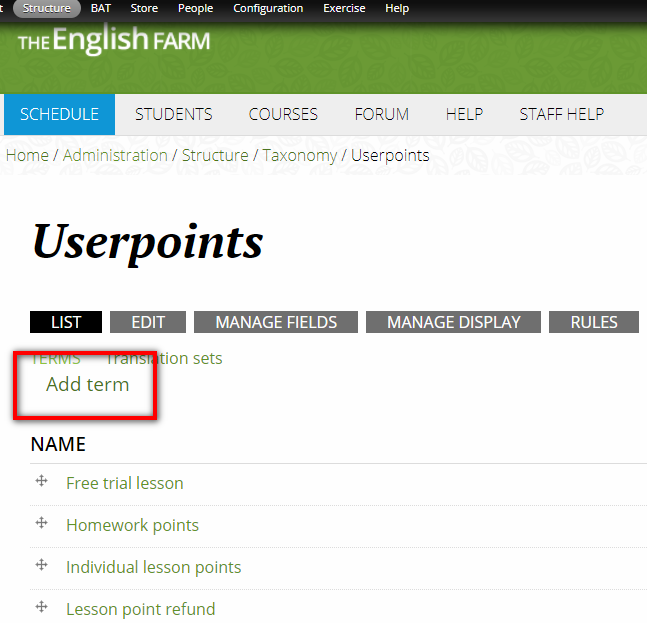Image resolution: width=647 pixels, height=623 pixels.
Task: Open the Staff Help navigation item
Action: 561,114
